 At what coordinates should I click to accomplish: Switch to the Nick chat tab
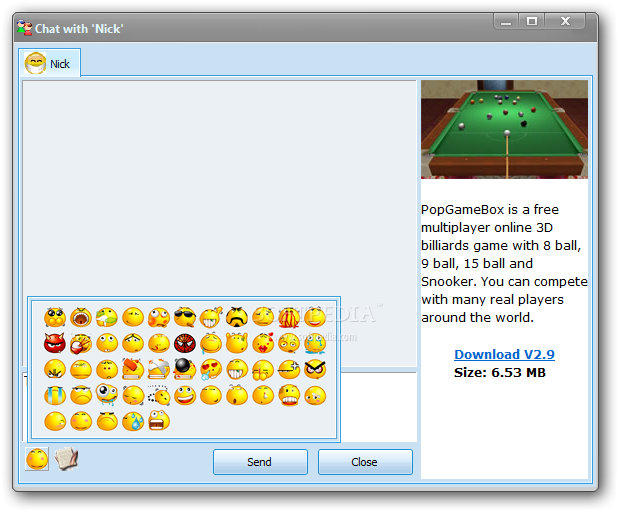point(49,63)
